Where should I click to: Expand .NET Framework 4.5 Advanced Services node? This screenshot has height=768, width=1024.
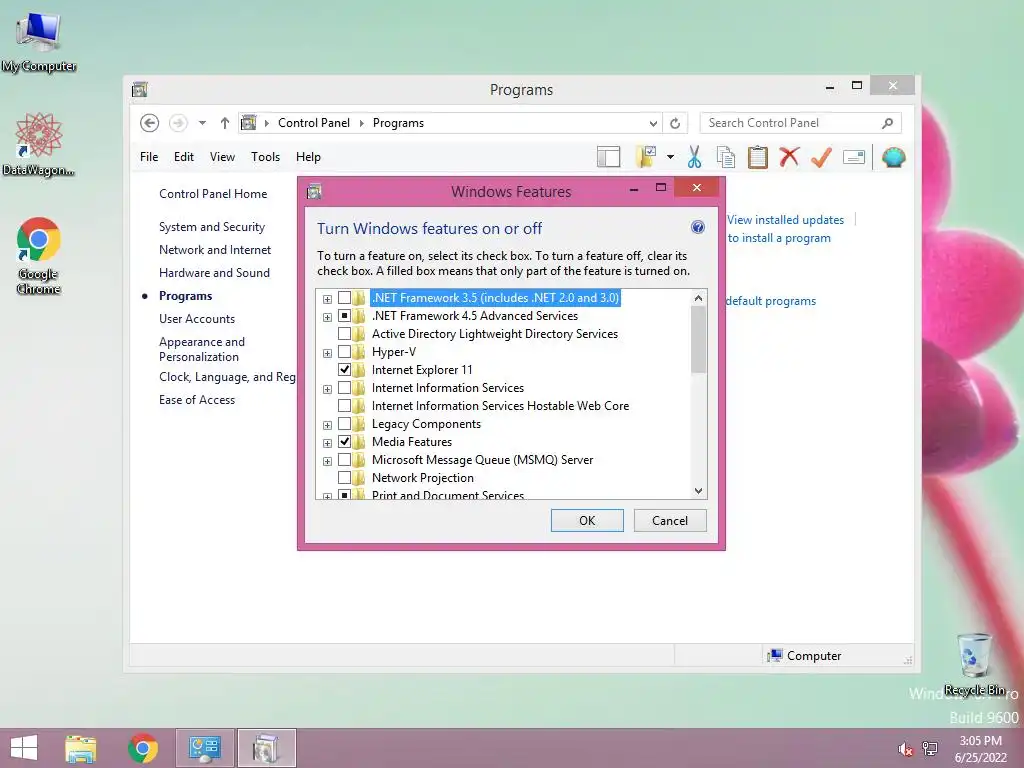point(327,317)
